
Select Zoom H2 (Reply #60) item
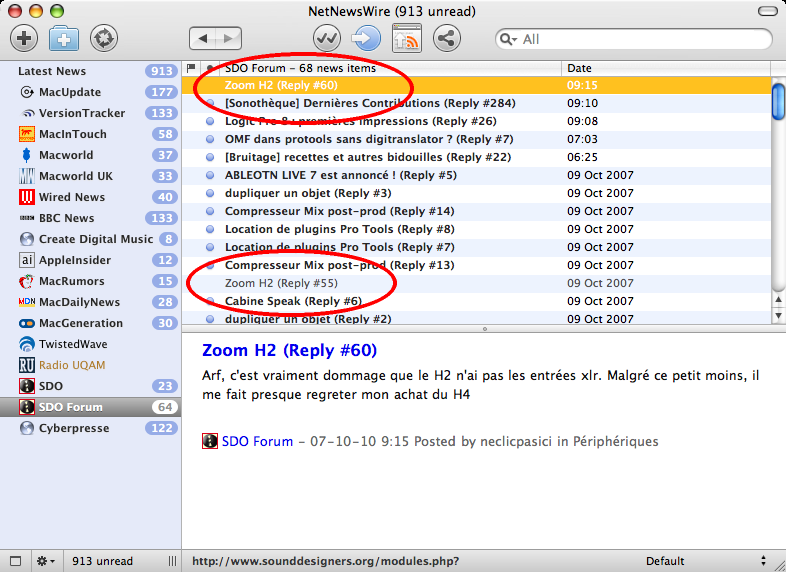point(476,85)
